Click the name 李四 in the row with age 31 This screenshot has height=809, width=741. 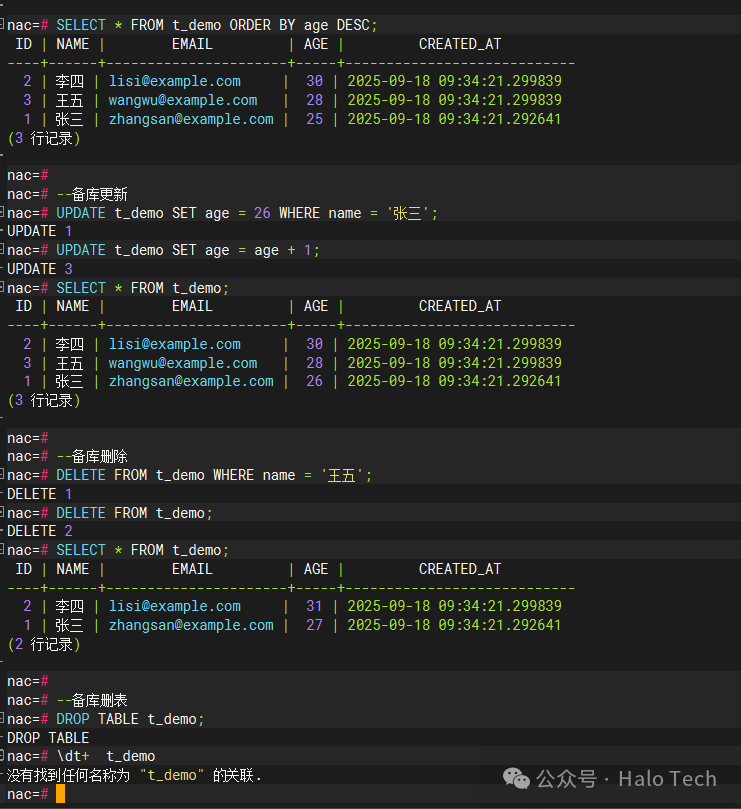click(69, 606)
